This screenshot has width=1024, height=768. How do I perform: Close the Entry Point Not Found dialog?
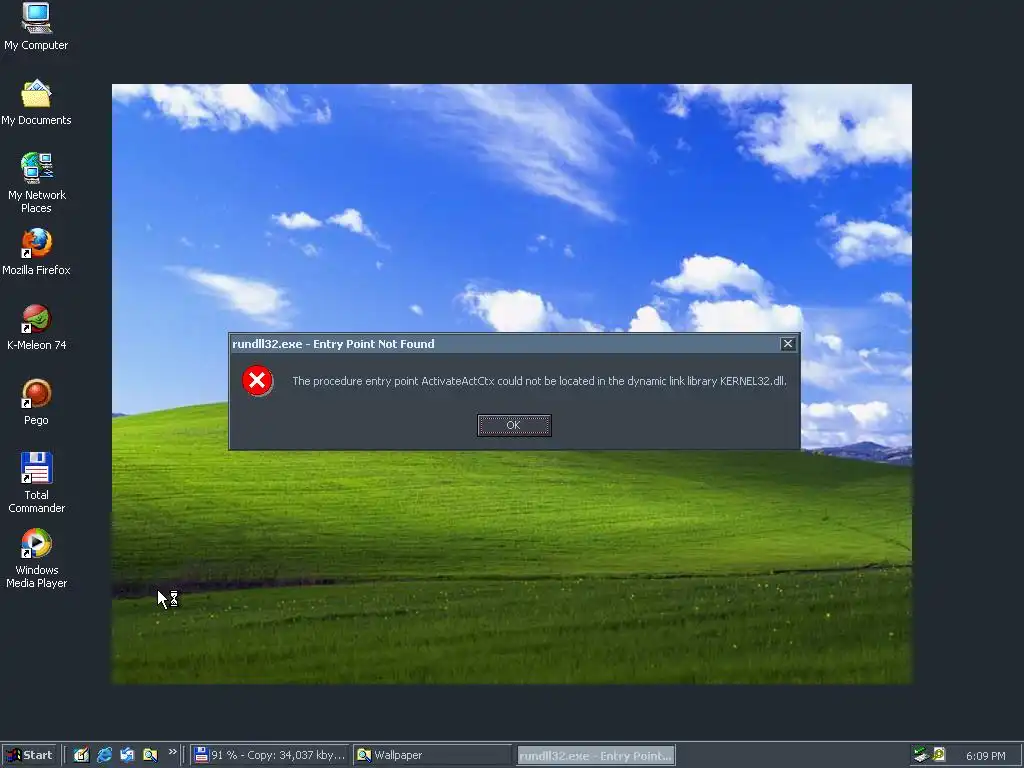tap(788, 344)
